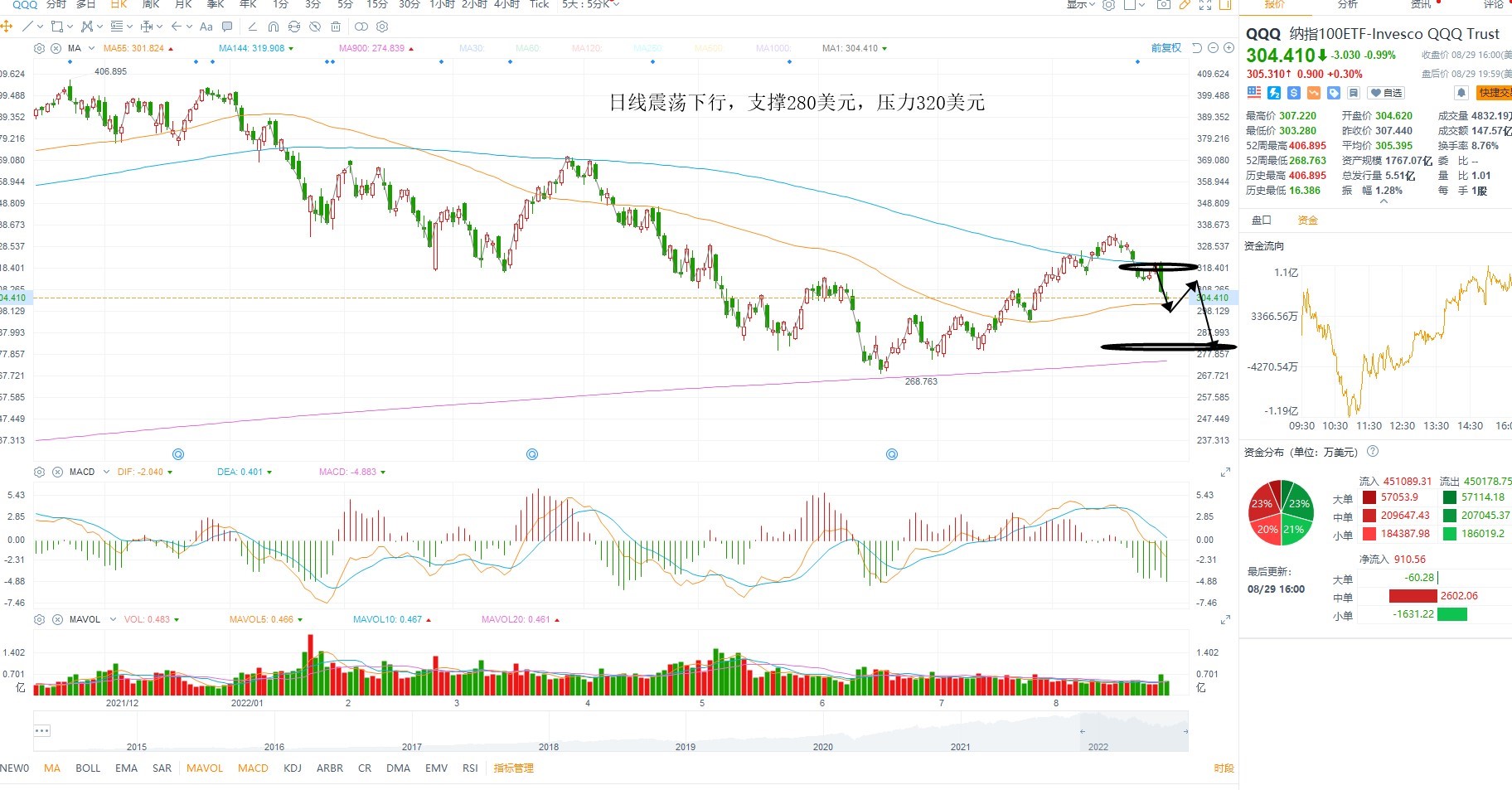Toggle the 前复权 price adjustment mode
Screen dimensions: 1512x790
[1165, 48]
